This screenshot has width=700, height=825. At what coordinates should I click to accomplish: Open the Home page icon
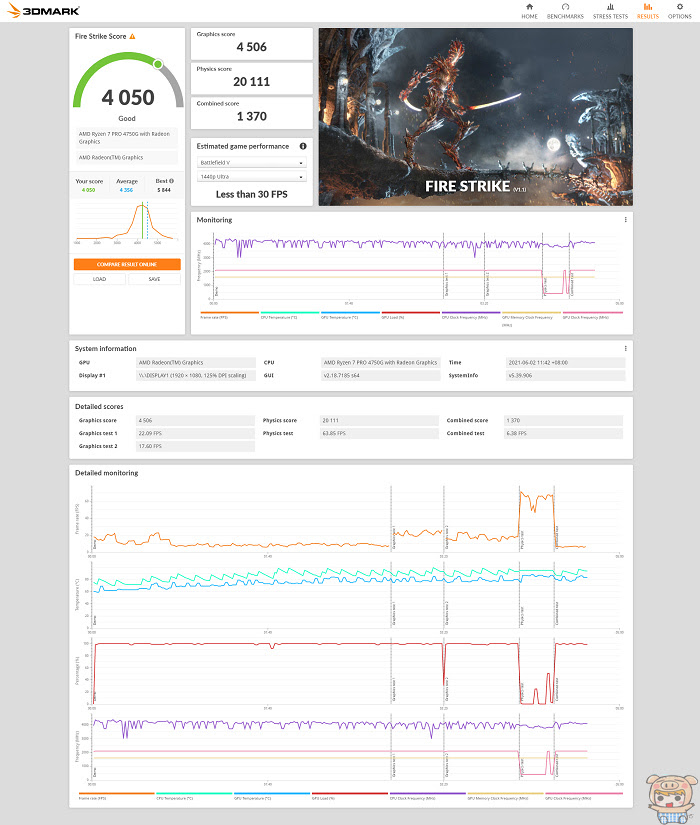point(529,7)
